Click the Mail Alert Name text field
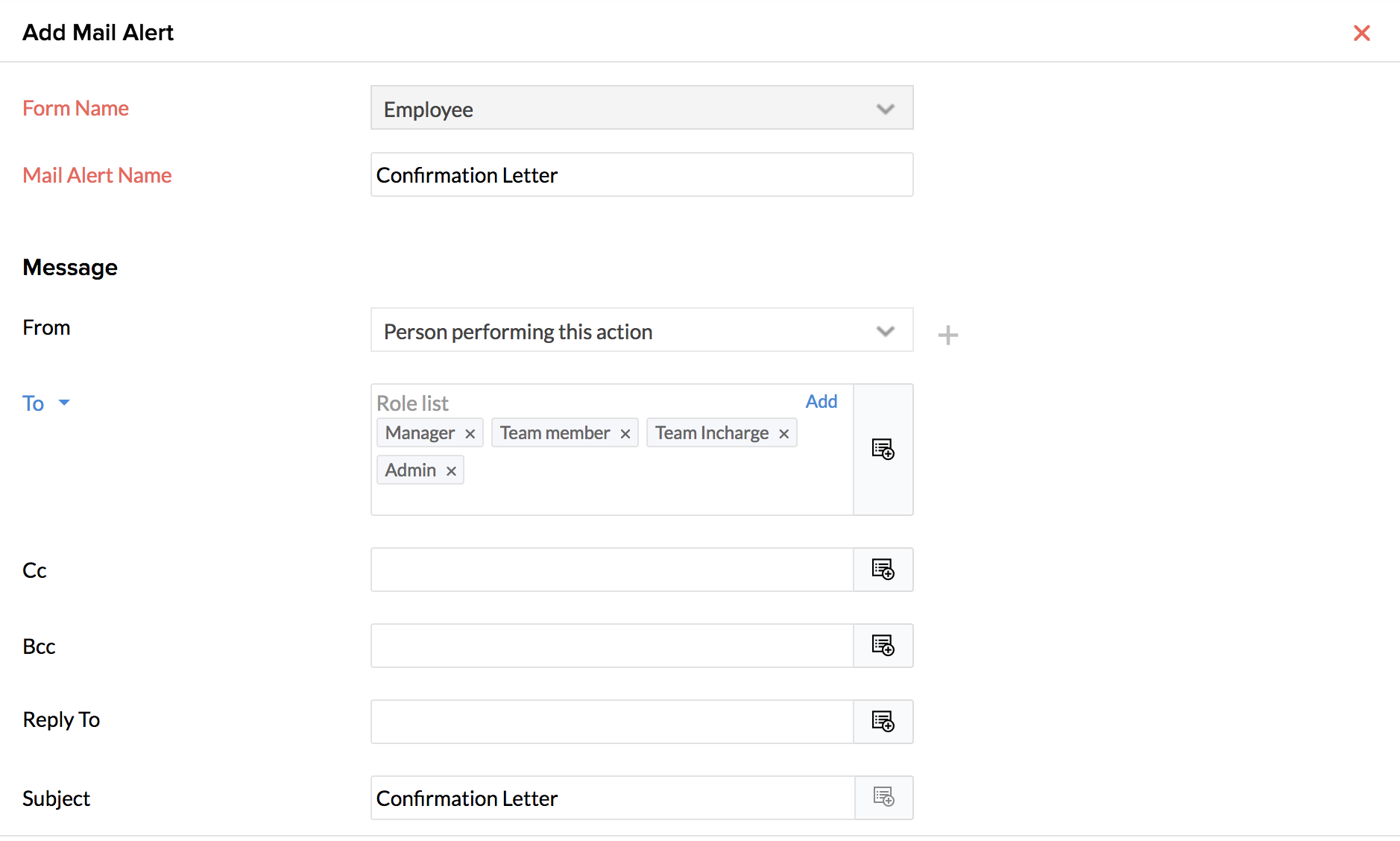 click(x=641, y=175)
